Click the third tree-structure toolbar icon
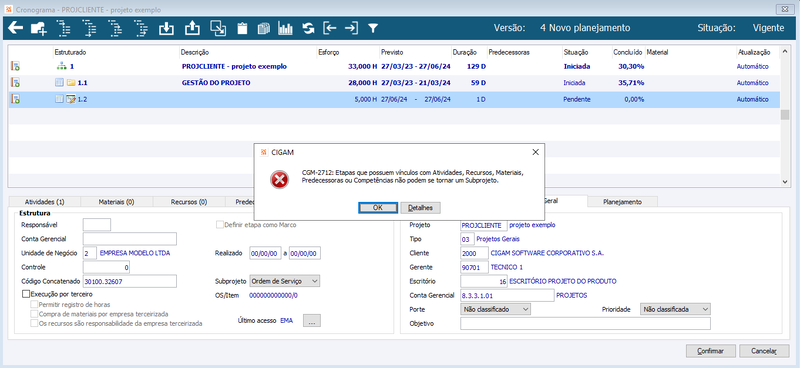 [x=115, y=28]
